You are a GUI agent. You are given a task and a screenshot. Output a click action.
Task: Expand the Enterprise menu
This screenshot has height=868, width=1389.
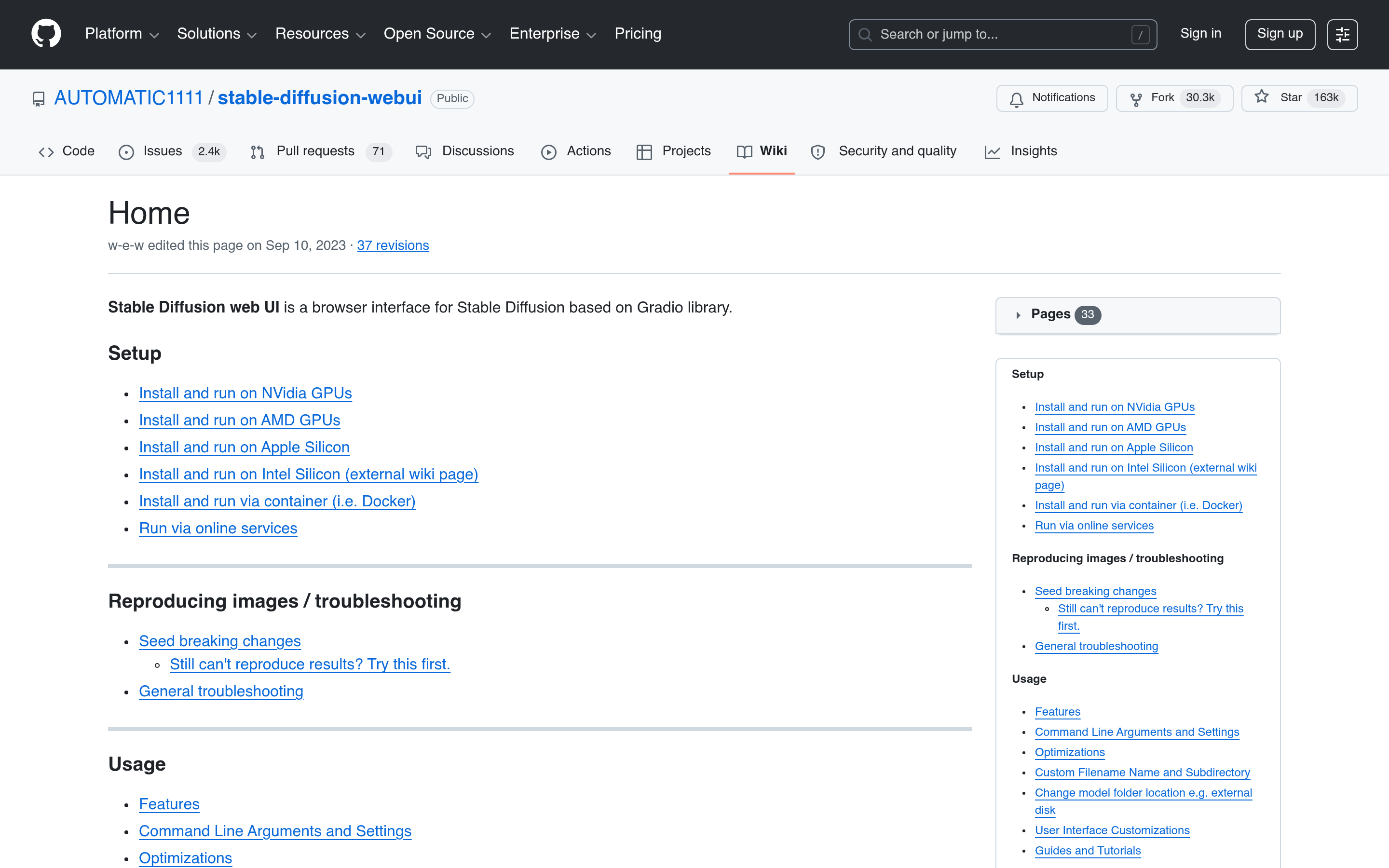(x=552, y=34)
